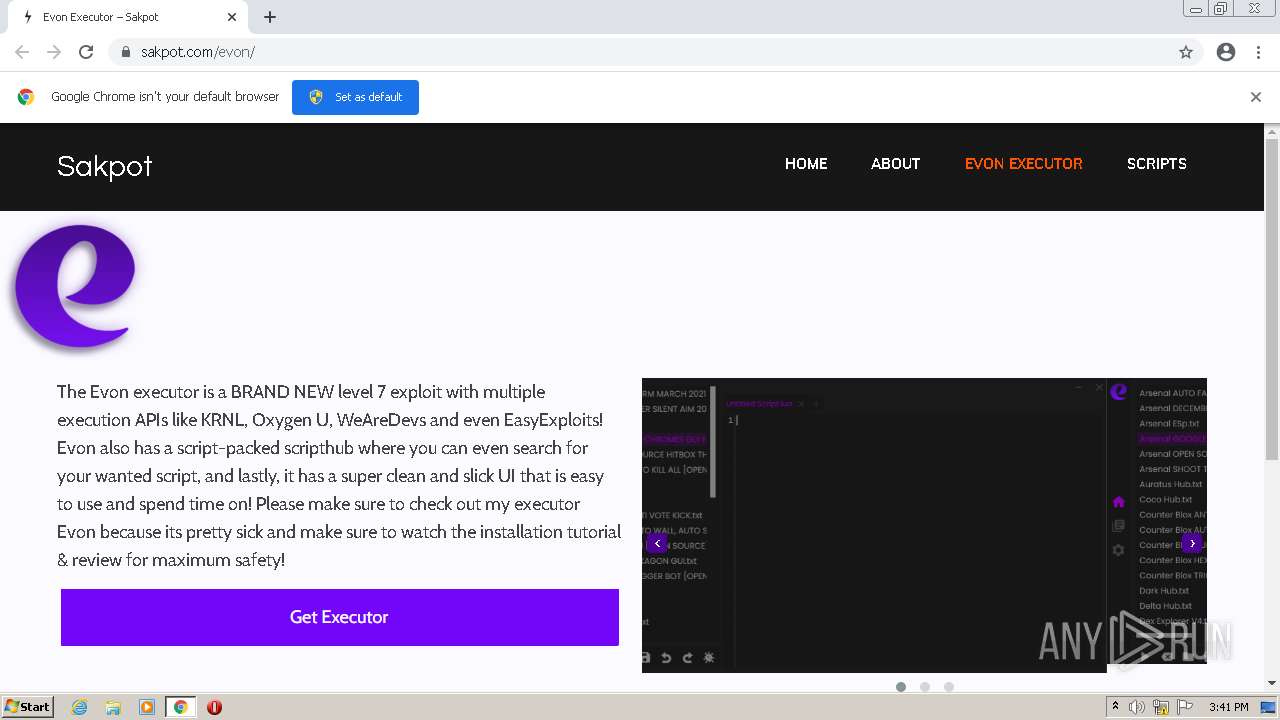
Task: Show the previous slideshow image
Action: pos(656,543)
